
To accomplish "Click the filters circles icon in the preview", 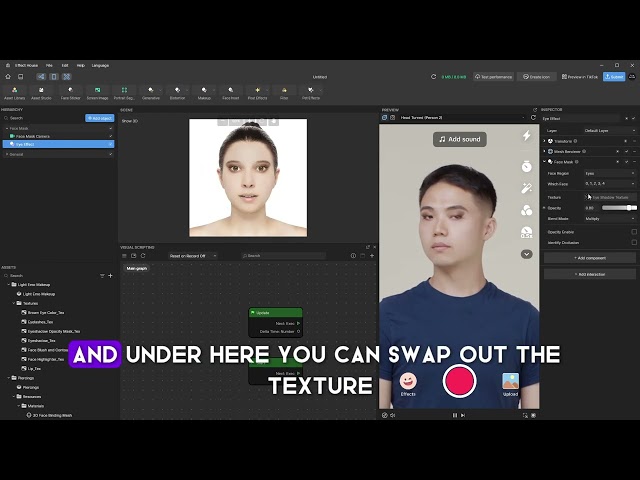I will pos(527,210).
